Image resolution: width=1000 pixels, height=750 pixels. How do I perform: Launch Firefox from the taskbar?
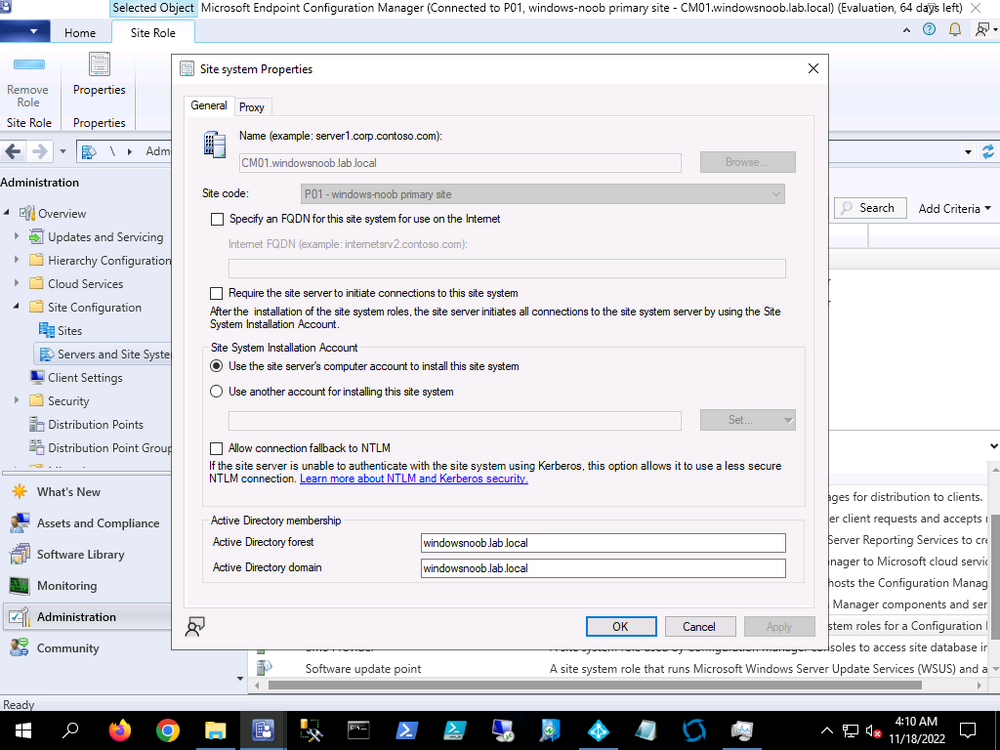[119, 730]
